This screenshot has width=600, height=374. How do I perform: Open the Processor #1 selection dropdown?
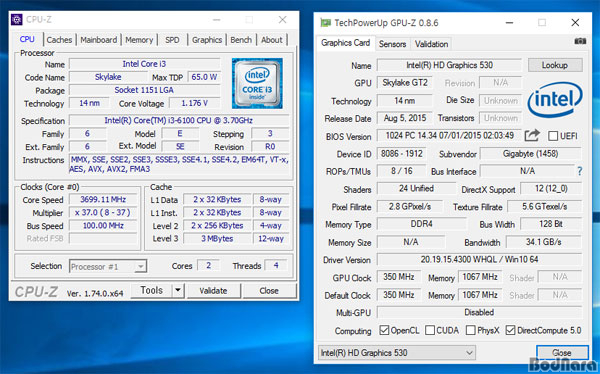108,266
